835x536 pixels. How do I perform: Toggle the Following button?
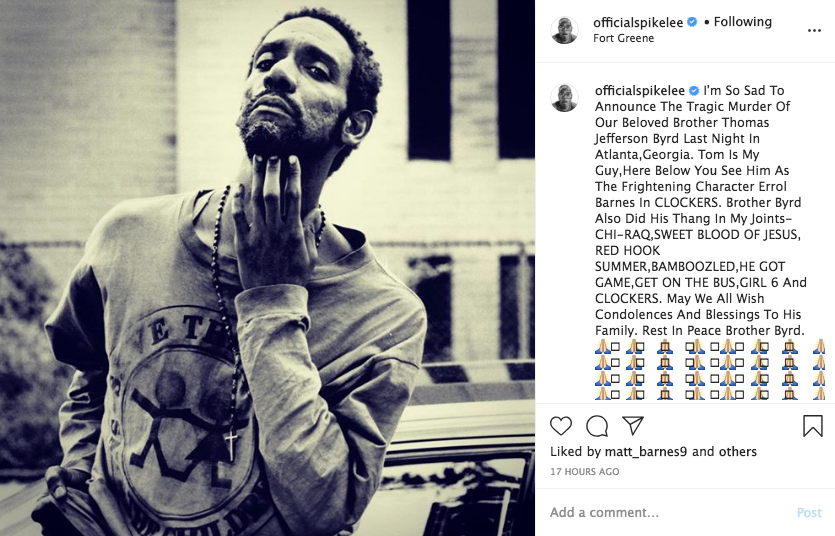point(742,22)
